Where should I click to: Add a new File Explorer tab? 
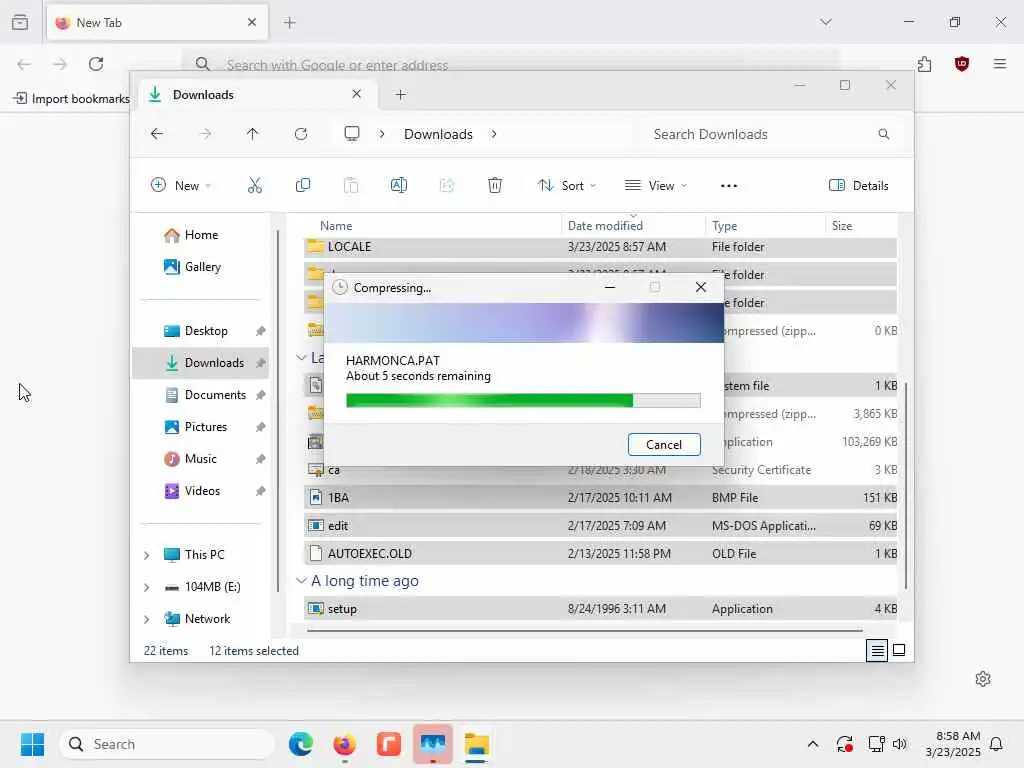[x=401, y=95]
